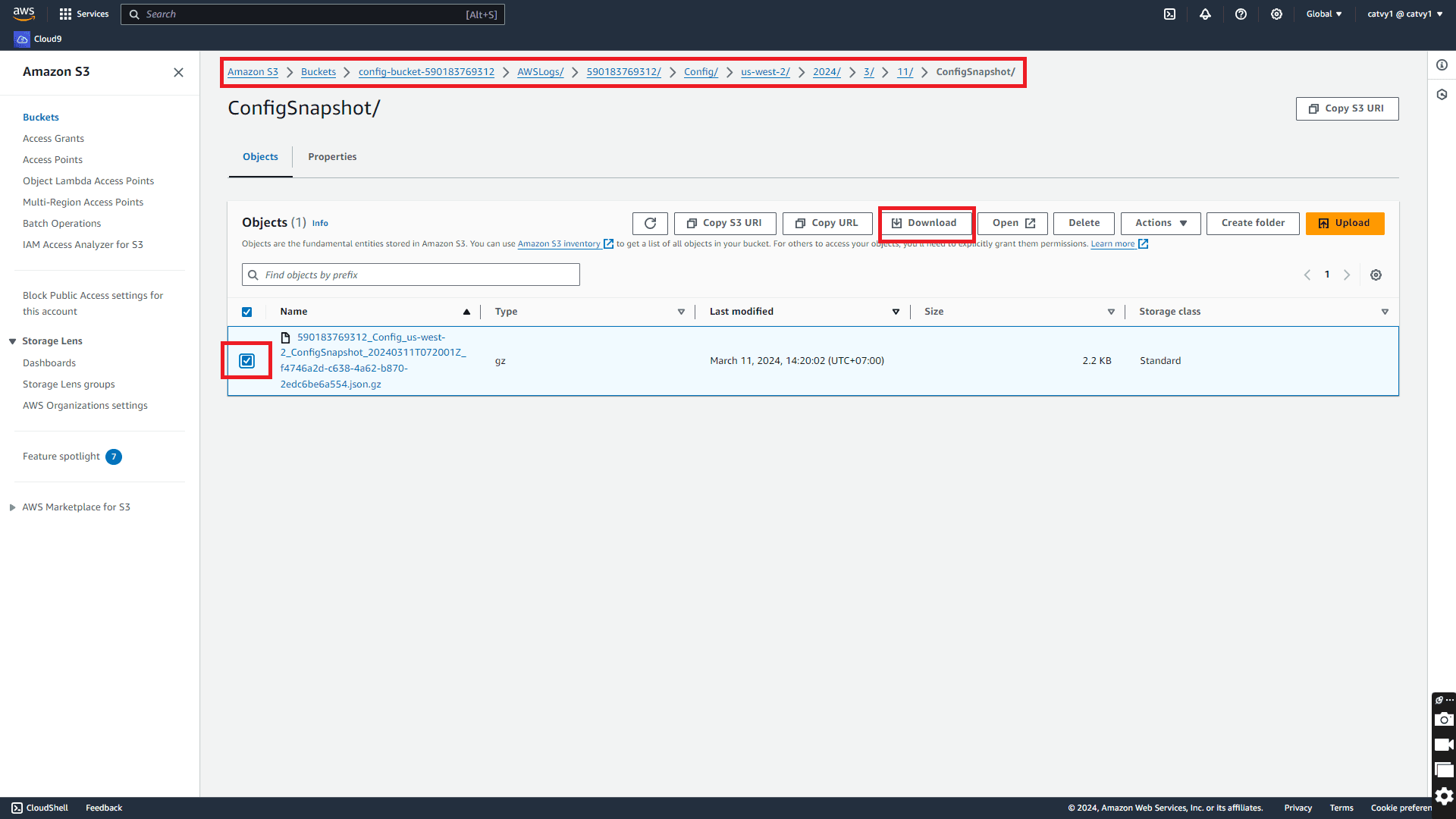Click the CloudShell icon in the footer
1456x819 pixels.
(x=17, y=808)
